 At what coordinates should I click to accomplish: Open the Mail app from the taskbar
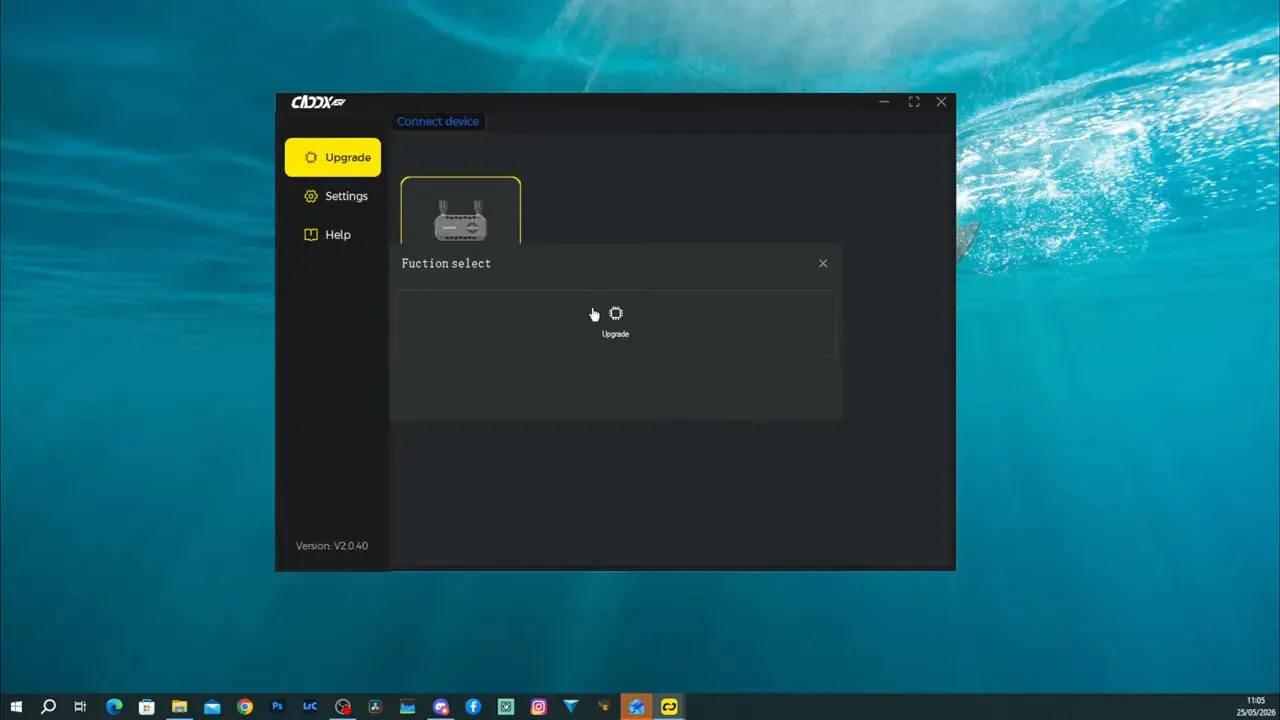click(212, 707)
